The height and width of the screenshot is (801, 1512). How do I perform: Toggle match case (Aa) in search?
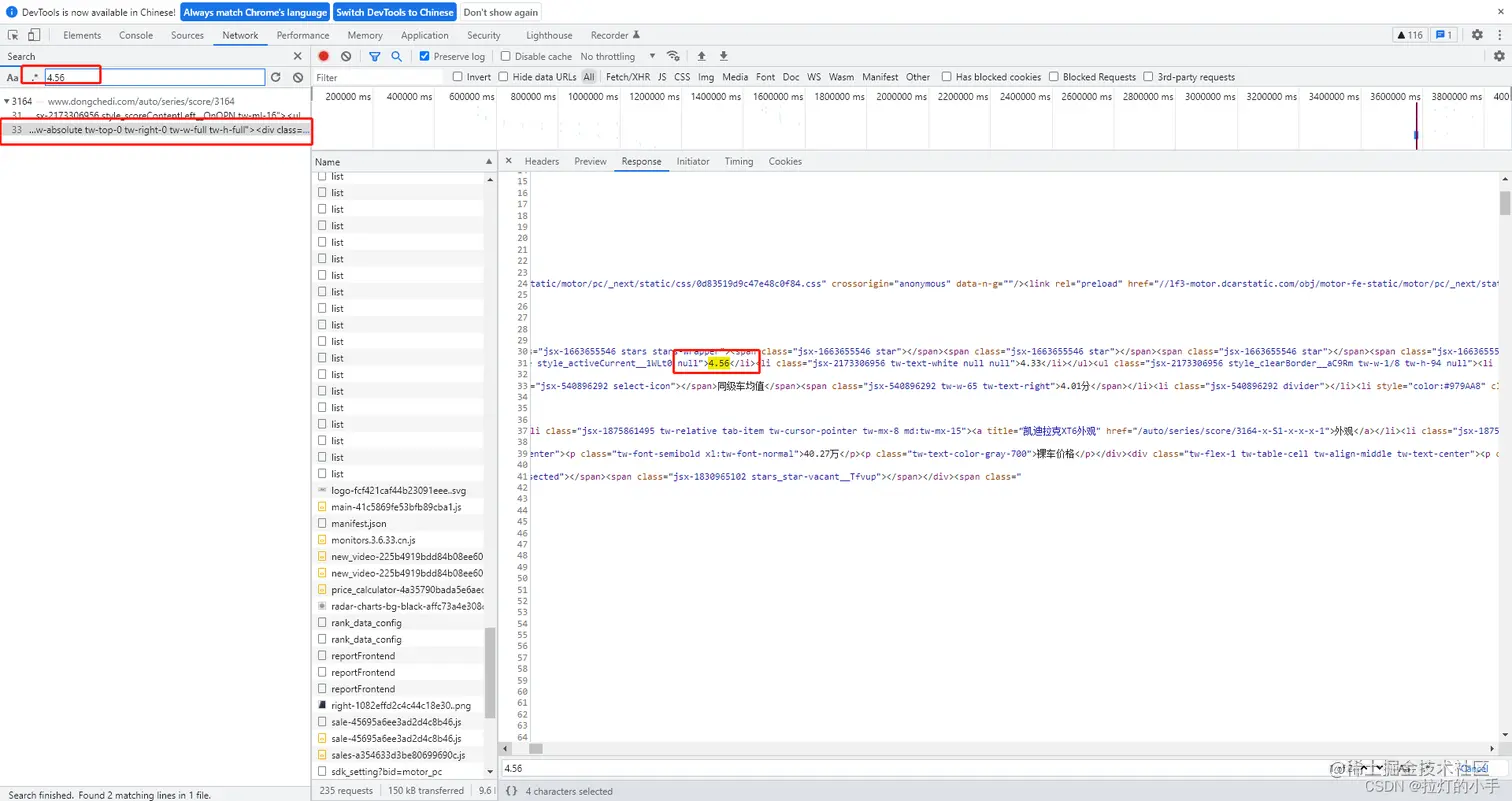coord(12,77)
